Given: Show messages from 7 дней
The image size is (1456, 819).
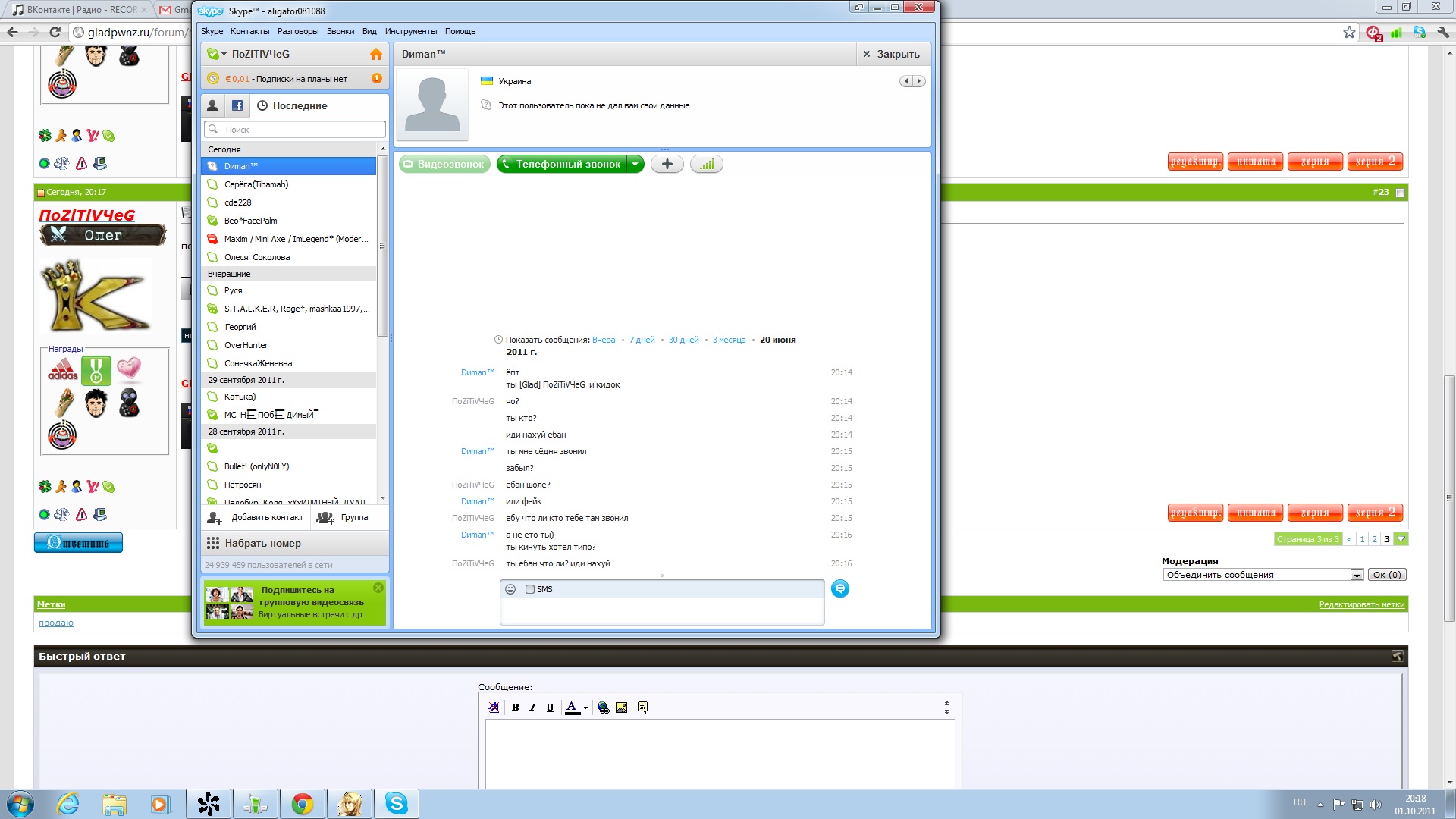Looking at the screenshot, I should tap(642, 340).
